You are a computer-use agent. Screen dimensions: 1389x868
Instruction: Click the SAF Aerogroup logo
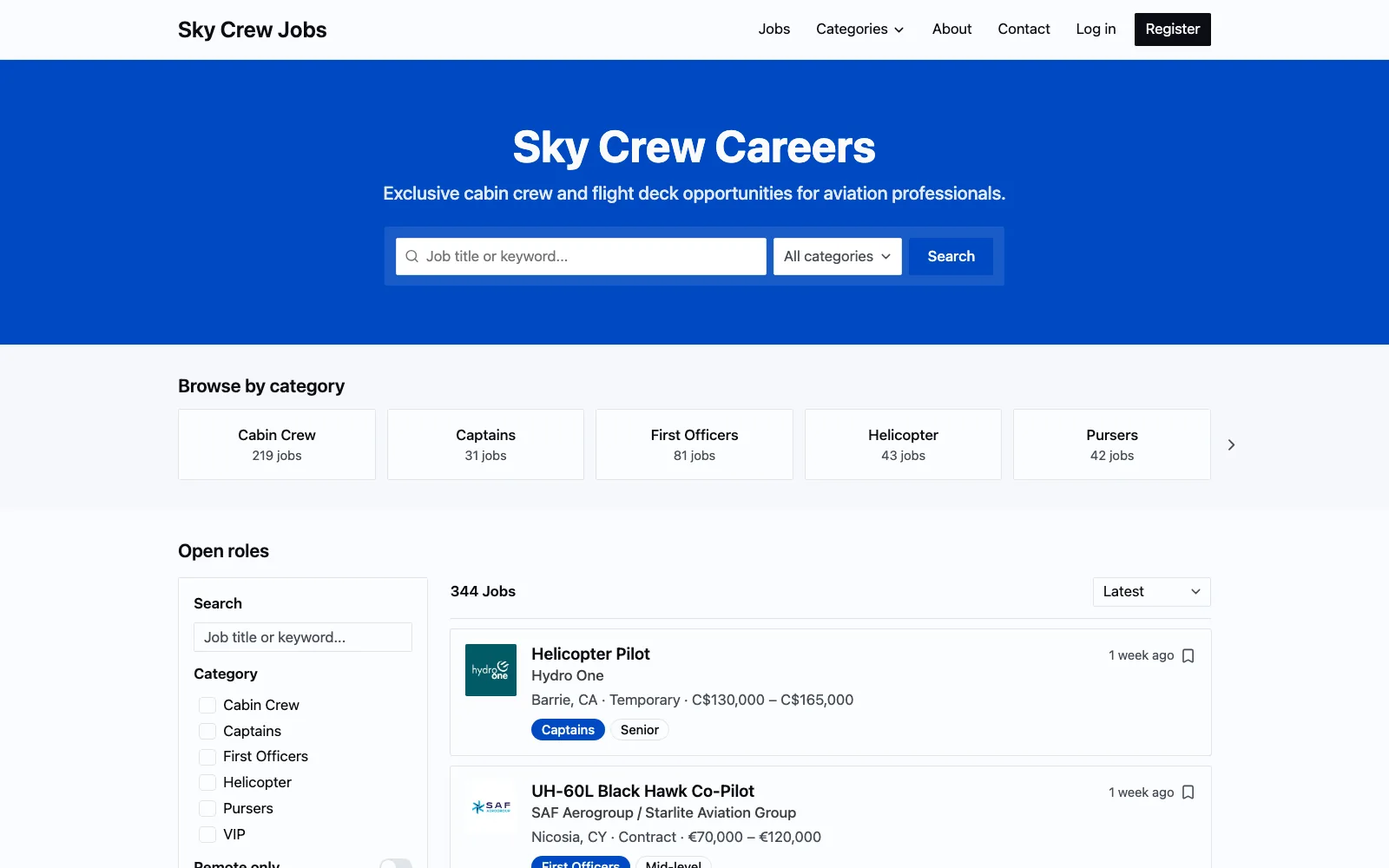pyautogui.click(x=490, y=807)
